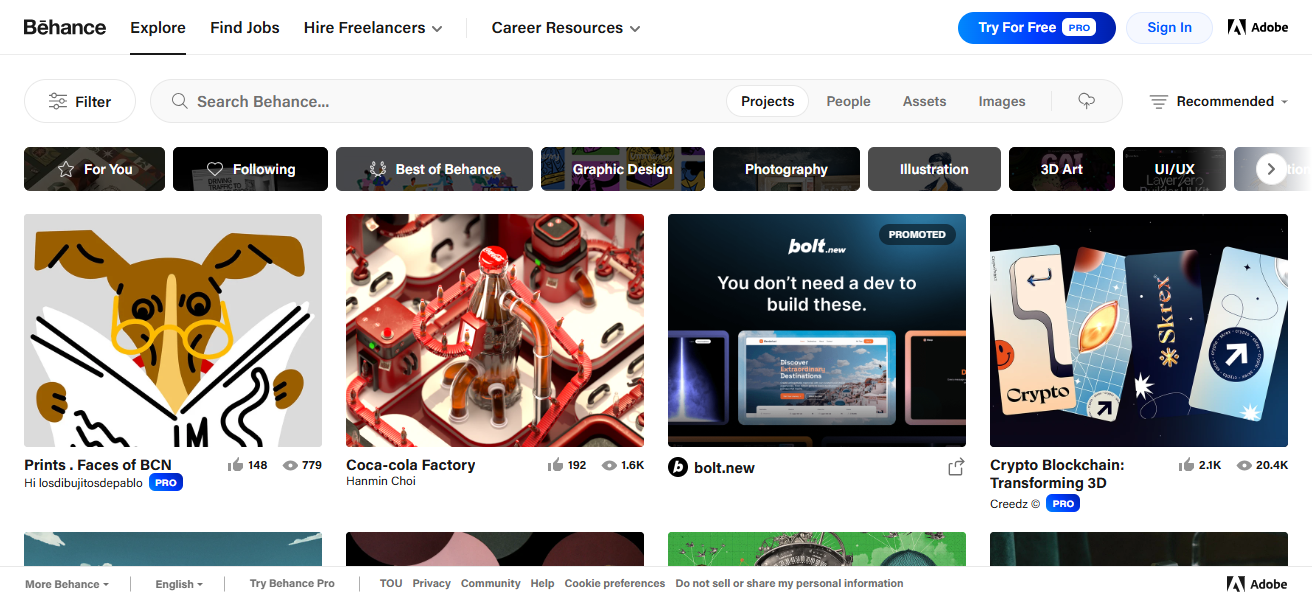1312x599 pixels.
Task: Open the mood board cloud icon
Action: (x=1087, y=101)
